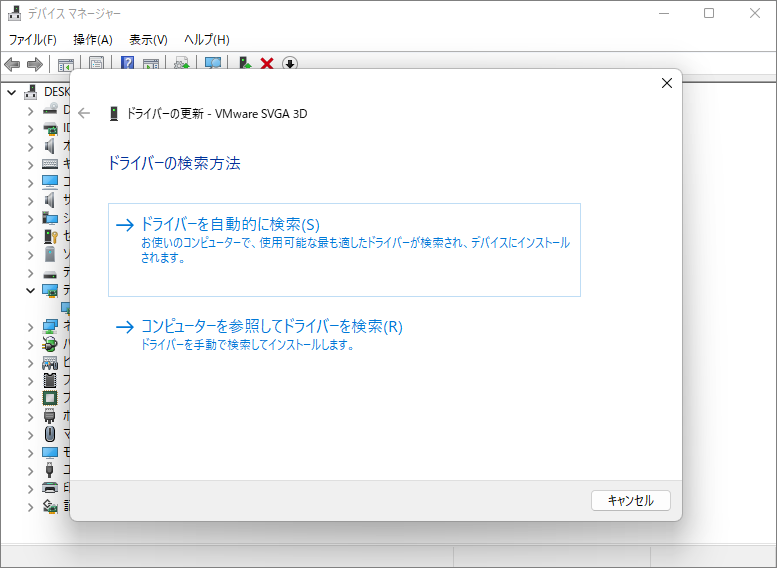The width and height of the screenshot is (777, 568).
Task: Click the ドライバーの検索方法 heading text
Action: 174,163
